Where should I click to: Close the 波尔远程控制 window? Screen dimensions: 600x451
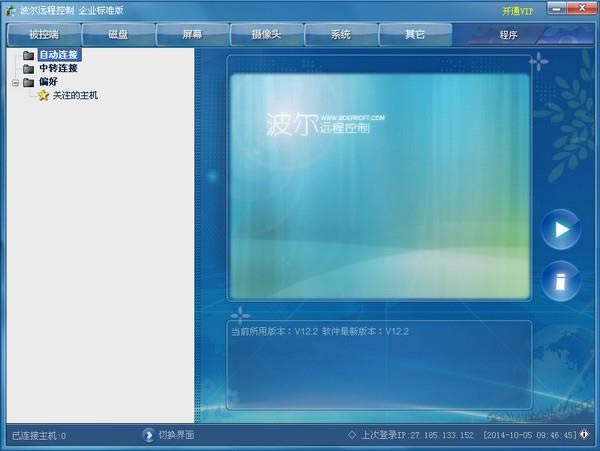coord(582,8)
